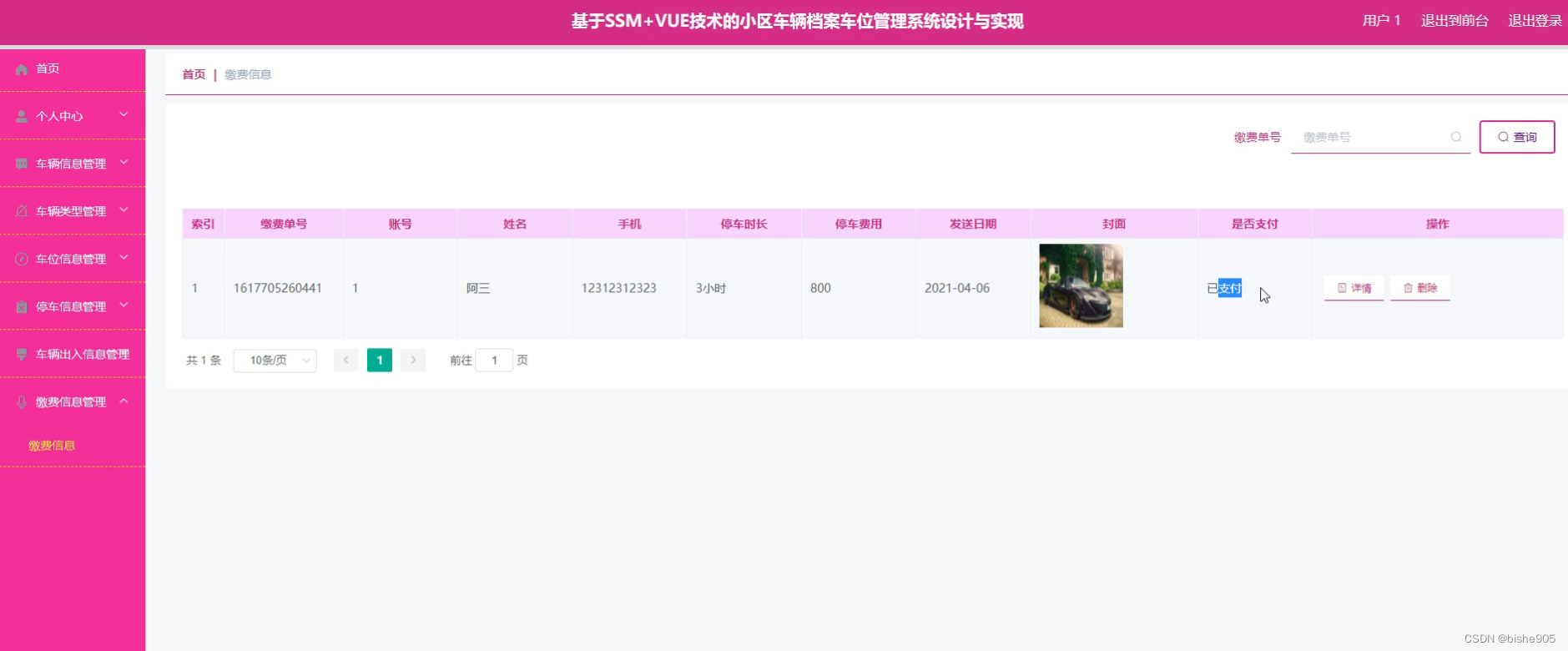Open the car cover image thumbnail
1568x651 pixels.
click(x=1081, y=285)
